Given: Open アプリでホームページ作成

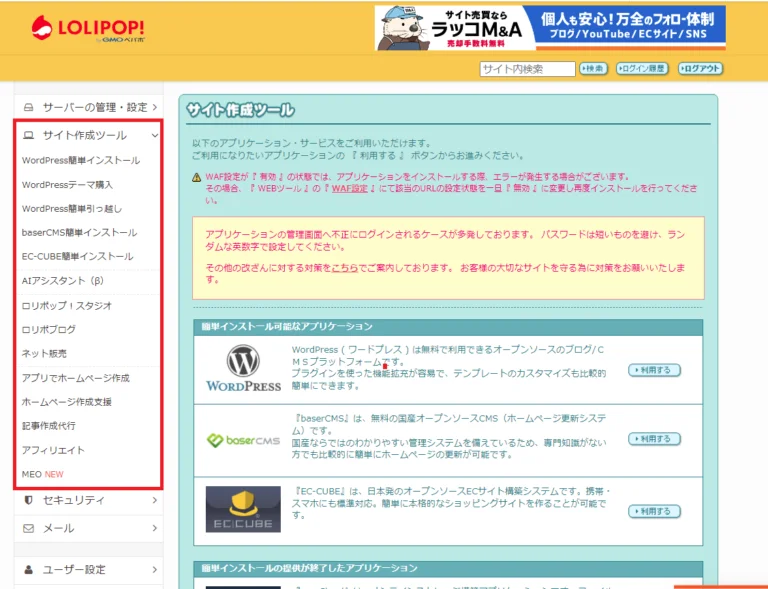Looking at the screenshot, I should pyautogui.click(x=75, y=378).
